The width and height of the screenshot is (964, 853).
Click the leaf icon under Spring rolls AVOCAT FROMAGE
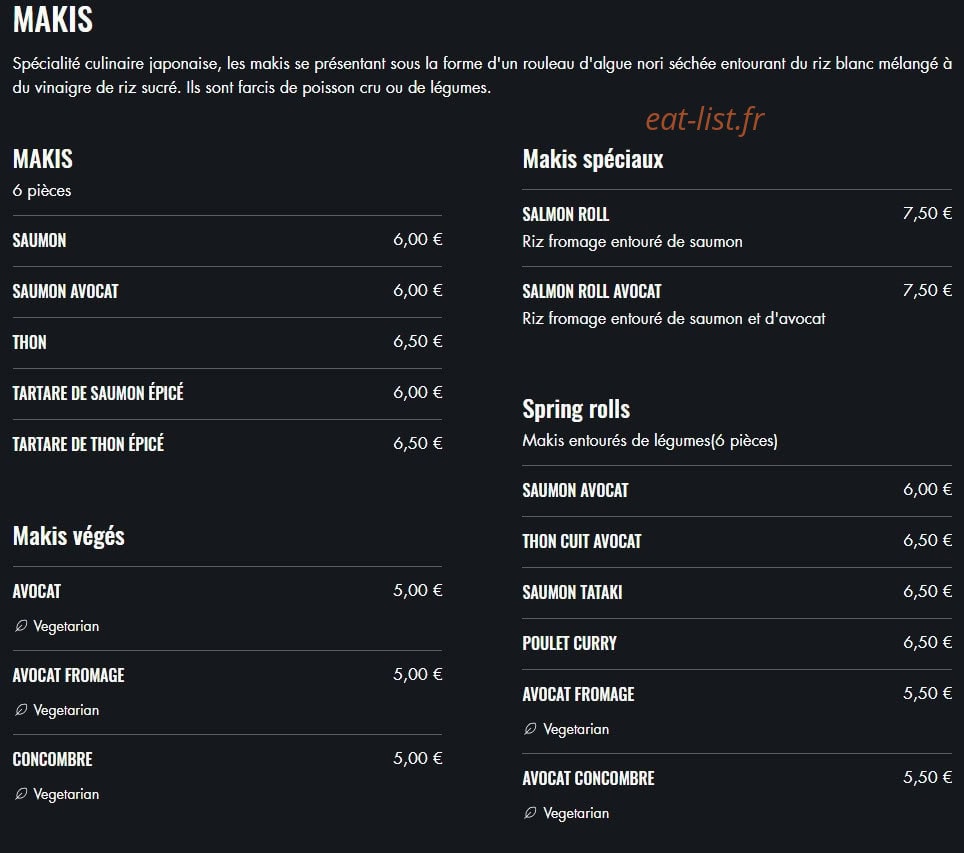(531, 729)
